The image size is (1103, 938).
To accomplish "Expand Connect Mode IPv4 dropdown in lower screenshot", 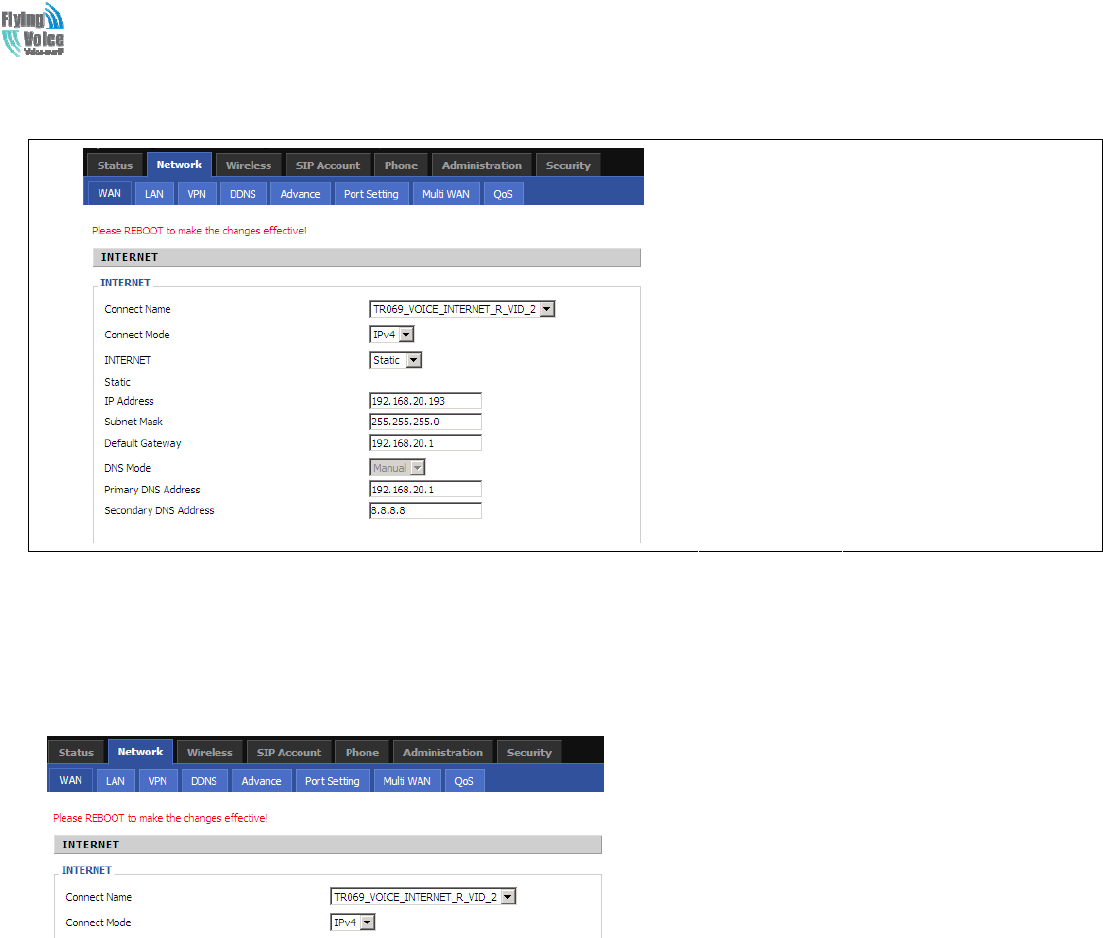I will [353, 922].
